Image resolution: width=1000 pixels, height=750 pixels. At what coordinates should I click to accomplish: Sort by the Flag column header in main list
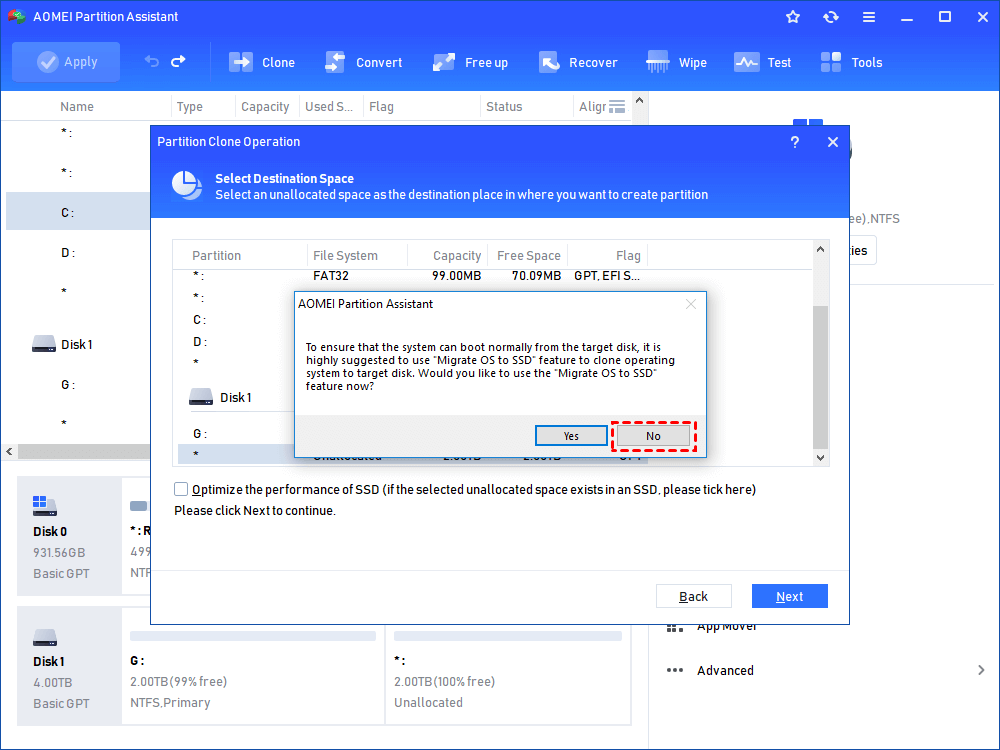pos(381,107)
